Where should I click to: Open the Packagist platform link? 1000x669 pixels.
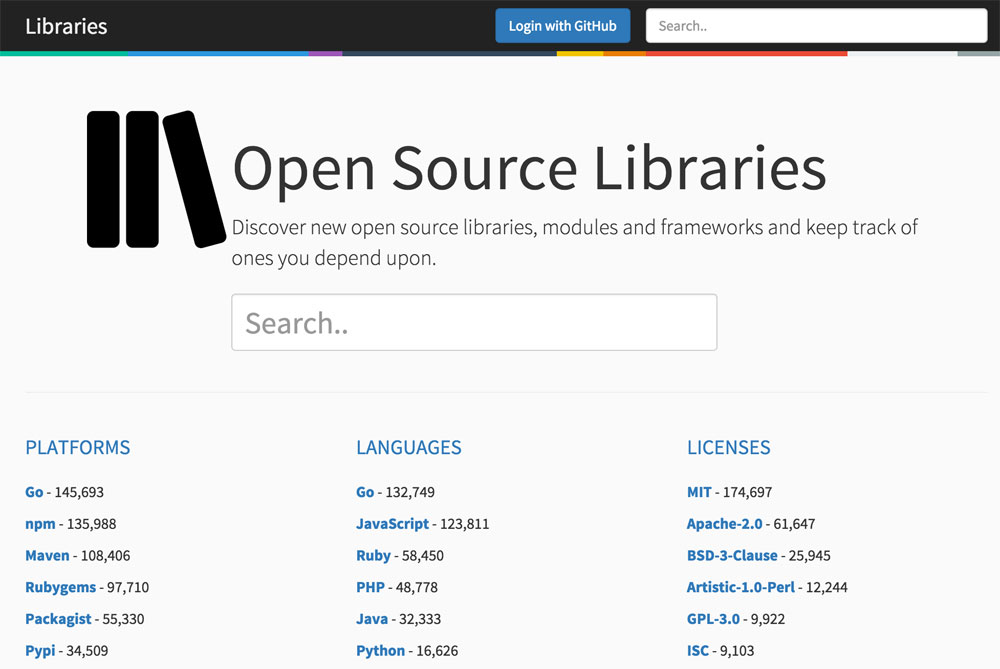click(59, 619)
